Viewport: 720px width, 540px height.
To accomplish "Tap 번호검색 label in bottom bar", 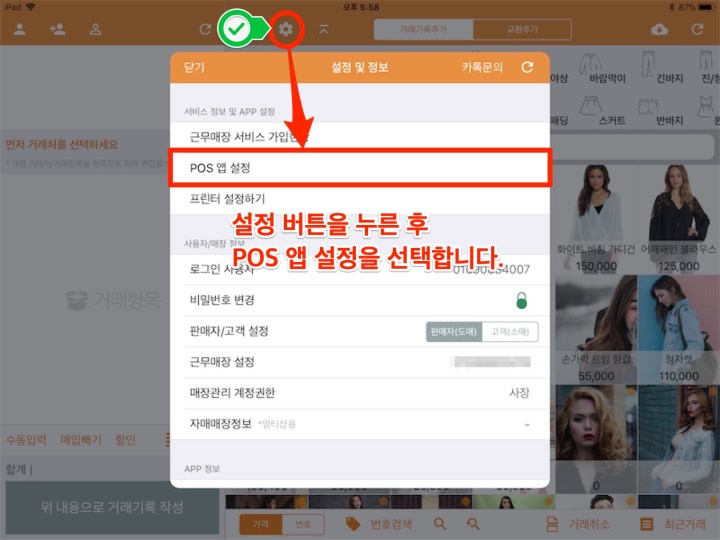I will click(391, 524).
